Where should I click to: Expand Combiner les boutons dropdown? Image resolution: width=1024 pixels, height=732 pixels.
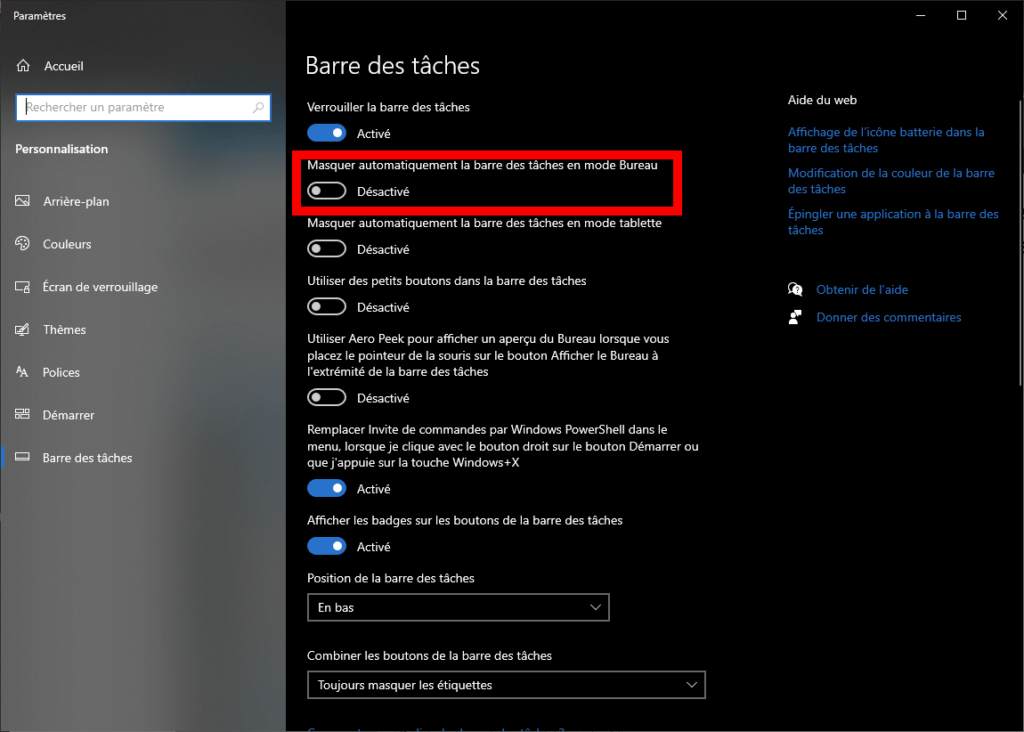click(506, 685)
